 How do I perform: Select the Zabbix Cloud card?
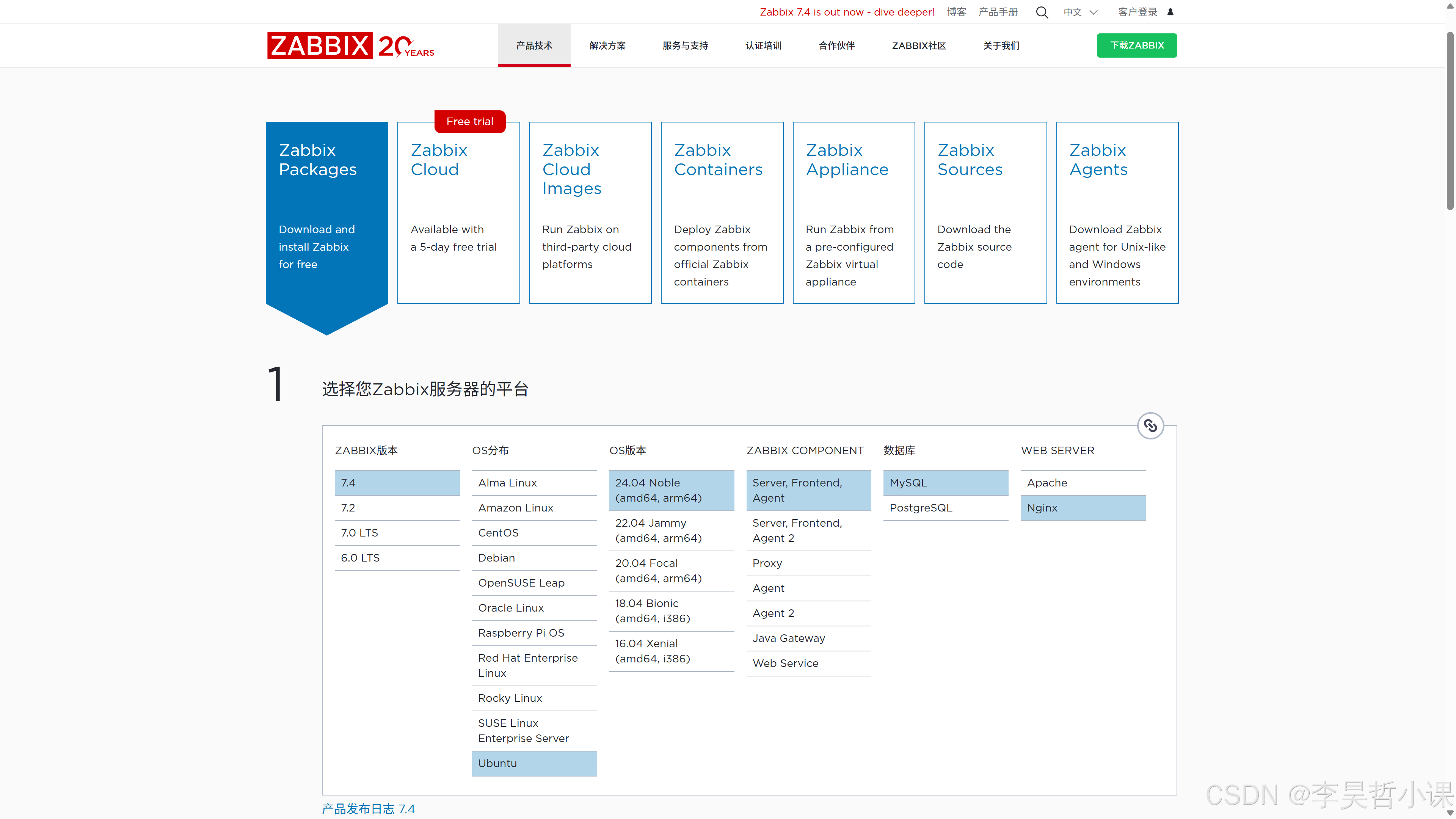458,212
